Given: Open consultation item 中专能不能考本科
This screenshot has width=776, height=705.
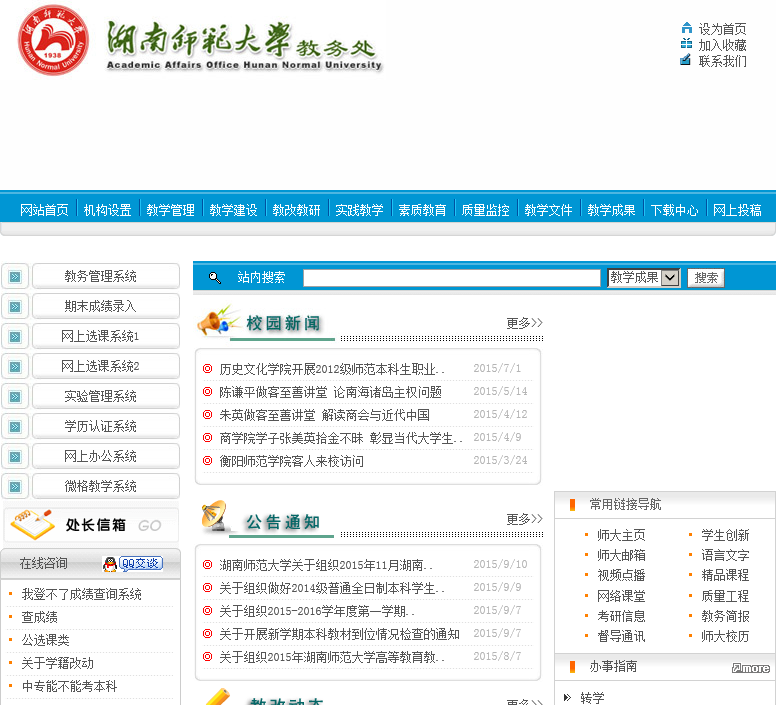Looking at the screenshot, I should tap(70, 686).
